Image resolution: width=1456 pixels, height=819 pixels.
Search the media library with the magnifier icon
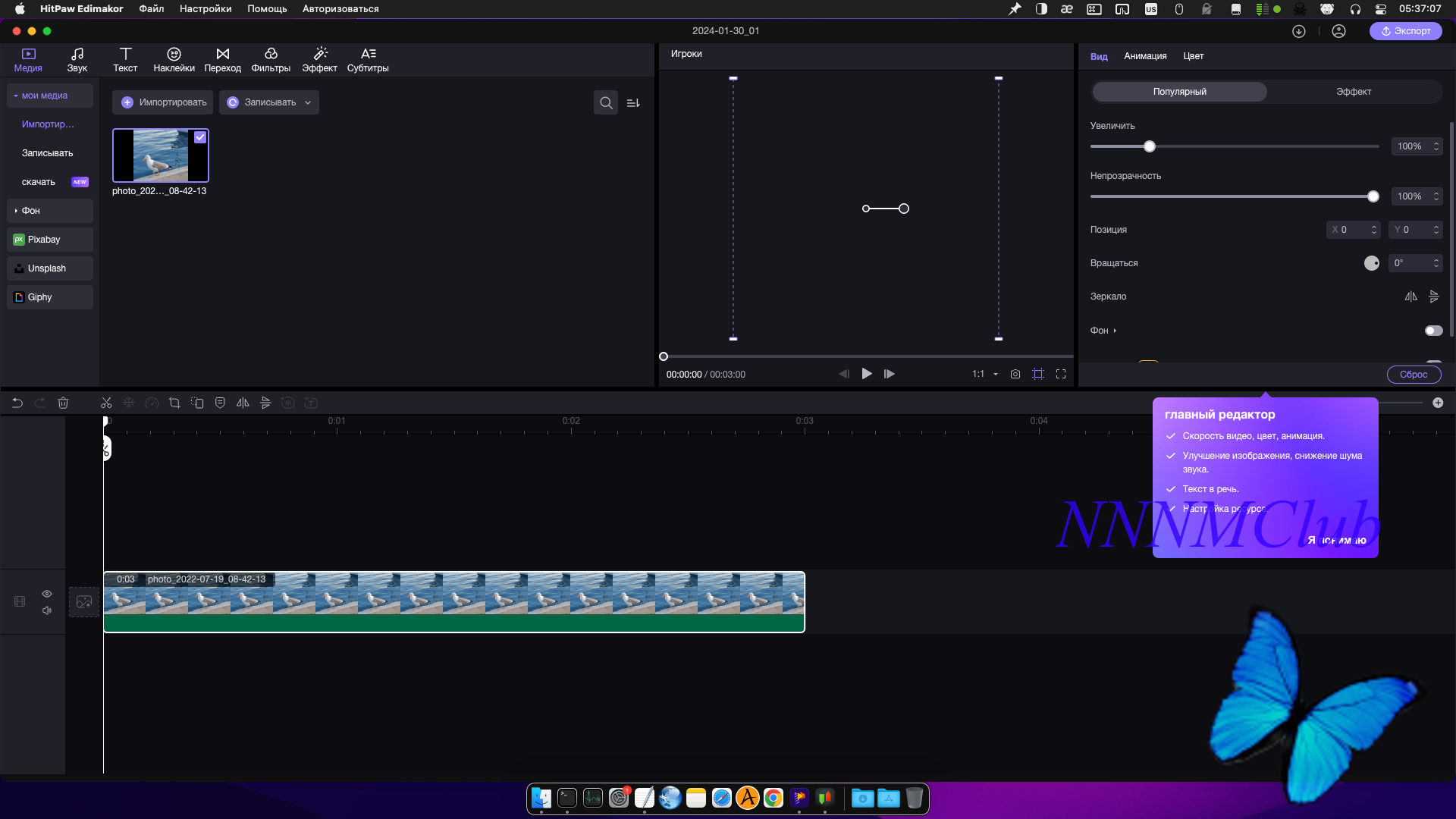pos(606,102)
